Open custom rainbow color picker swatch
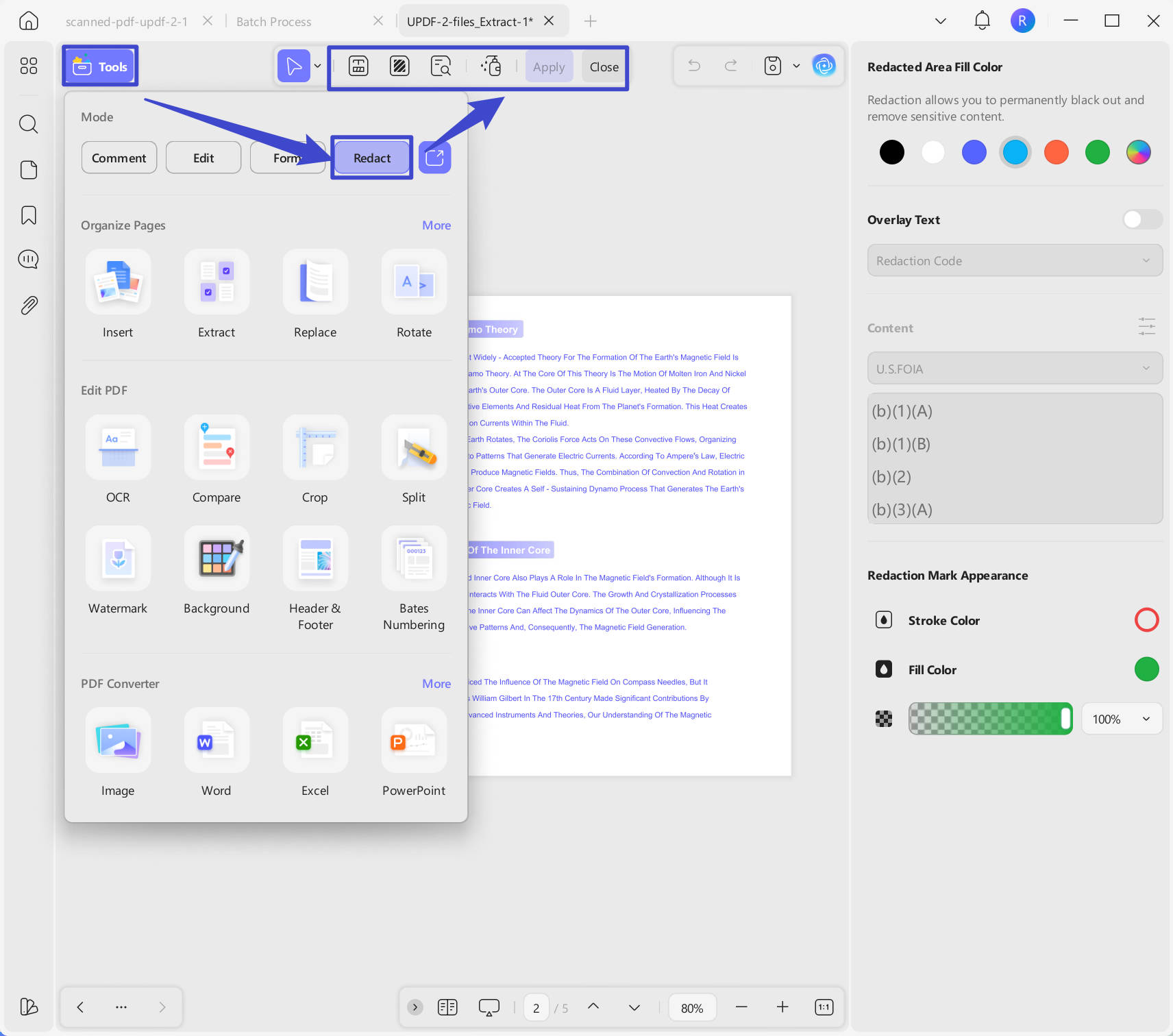Screen dimensions: 1173x1036 (x=1138, y=152)
